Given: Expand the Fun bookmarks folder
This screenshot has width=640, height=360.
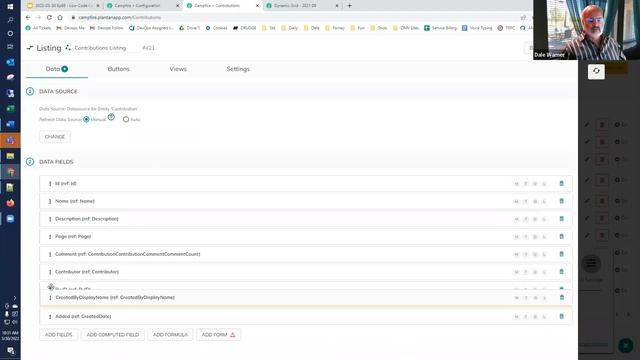Looking at the screenshot, I should (358, 28).
